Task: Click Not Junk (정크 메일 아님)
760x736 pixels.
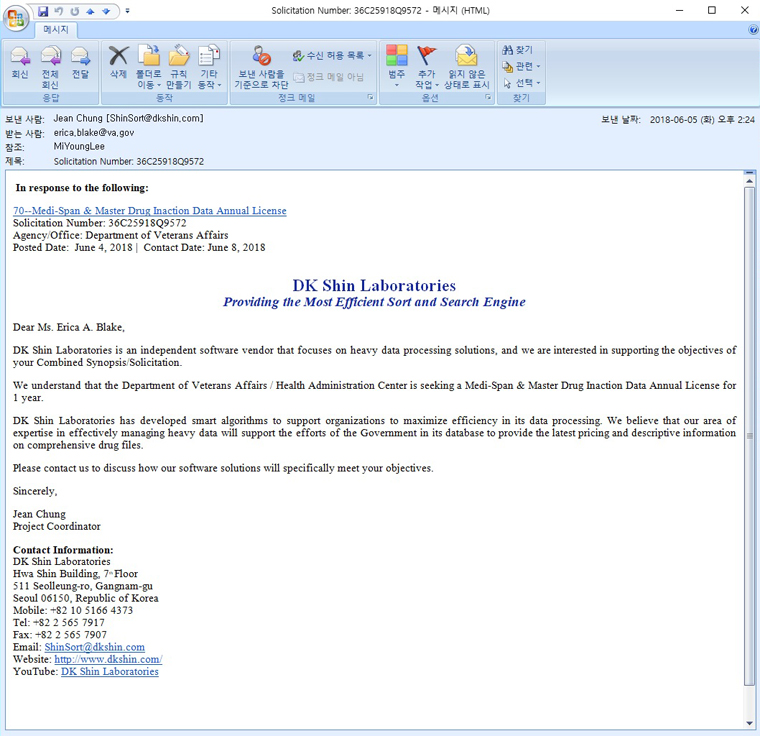Action: (329, 77)
